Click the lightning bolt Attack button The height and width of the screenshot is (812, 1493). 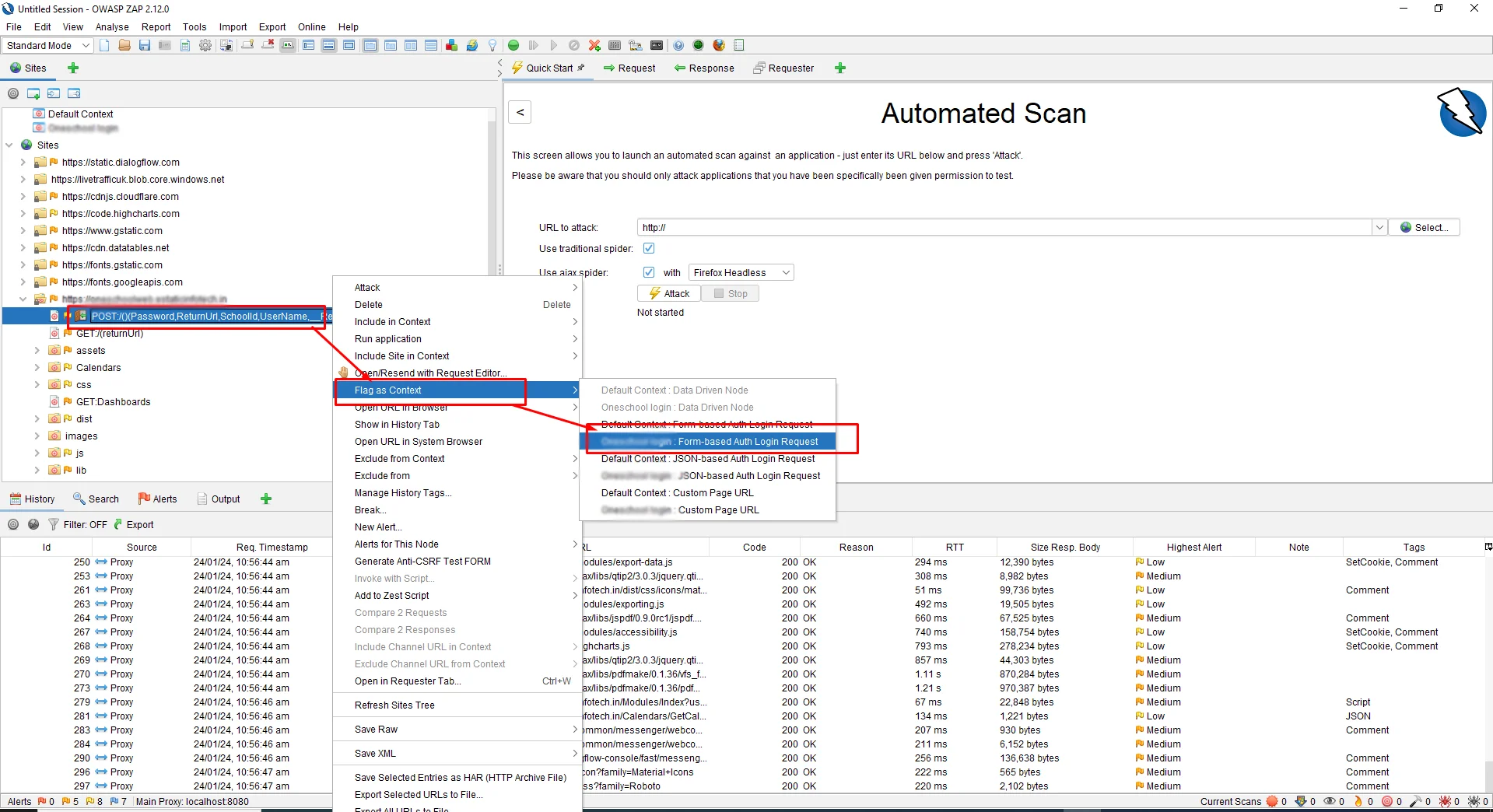pos(669,293)
